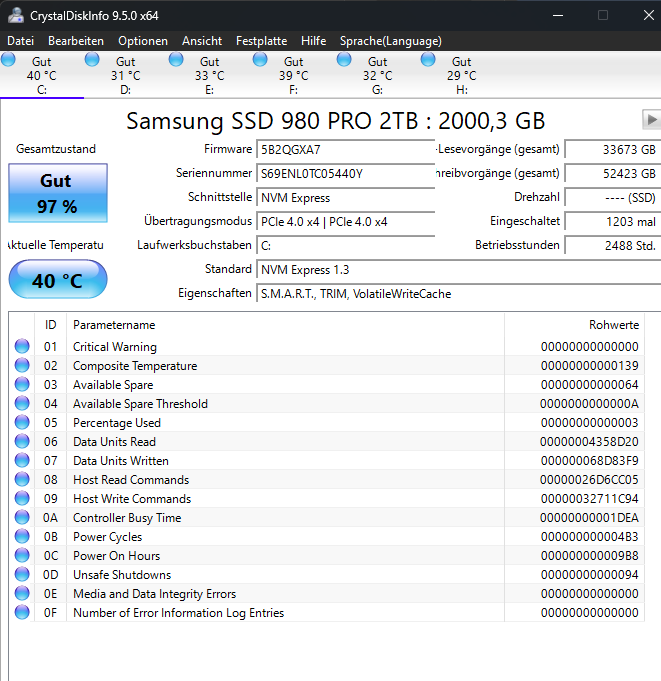Click the Parametername column header
The image size is (661, 681).
(285, 325)
